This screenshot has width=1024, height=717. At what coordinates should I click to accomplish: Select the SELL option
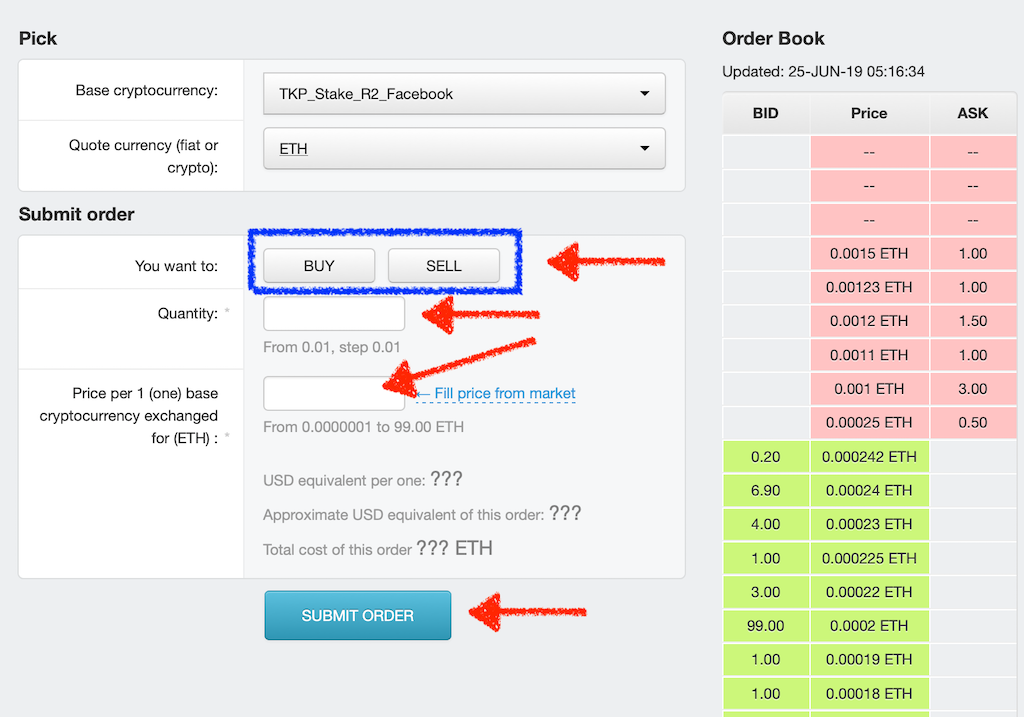pyautogui.click(x=443, y=266)
